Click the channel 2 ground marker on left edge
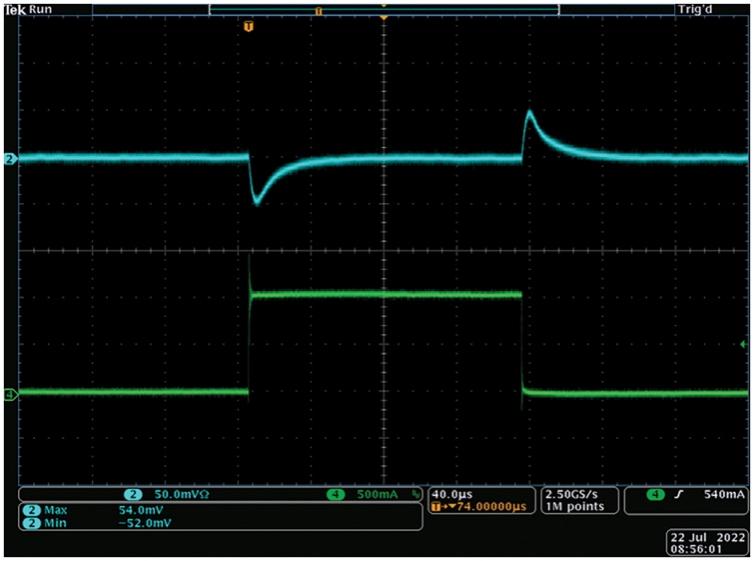This screenshot has width=754, height=561. point(11,158)
